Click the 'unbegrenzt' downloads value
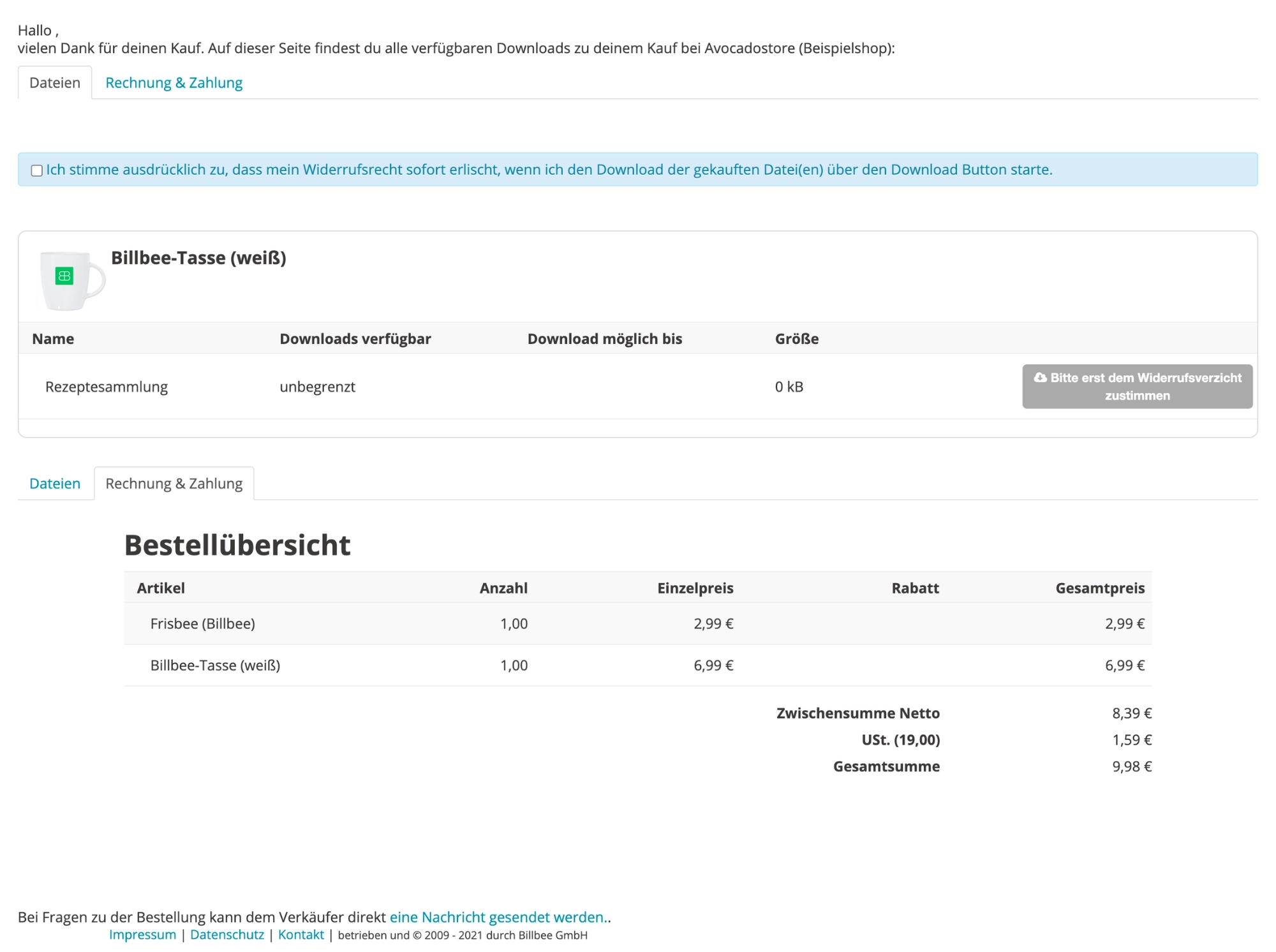The width and height of the screenshot is (1276, 952). 317,387
